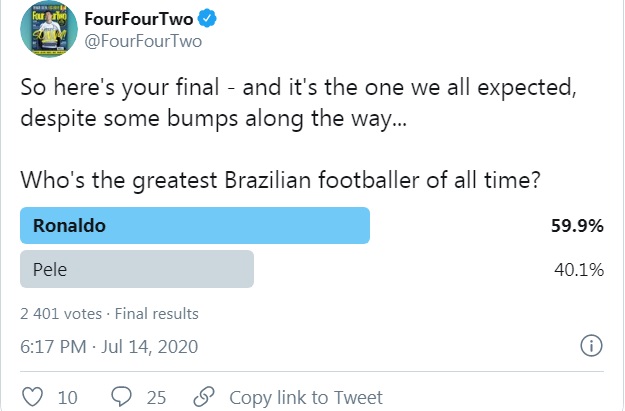Select the Ronaldo poll result bar
This screenshot has width=625, height=411.
[x=195, y=226]
